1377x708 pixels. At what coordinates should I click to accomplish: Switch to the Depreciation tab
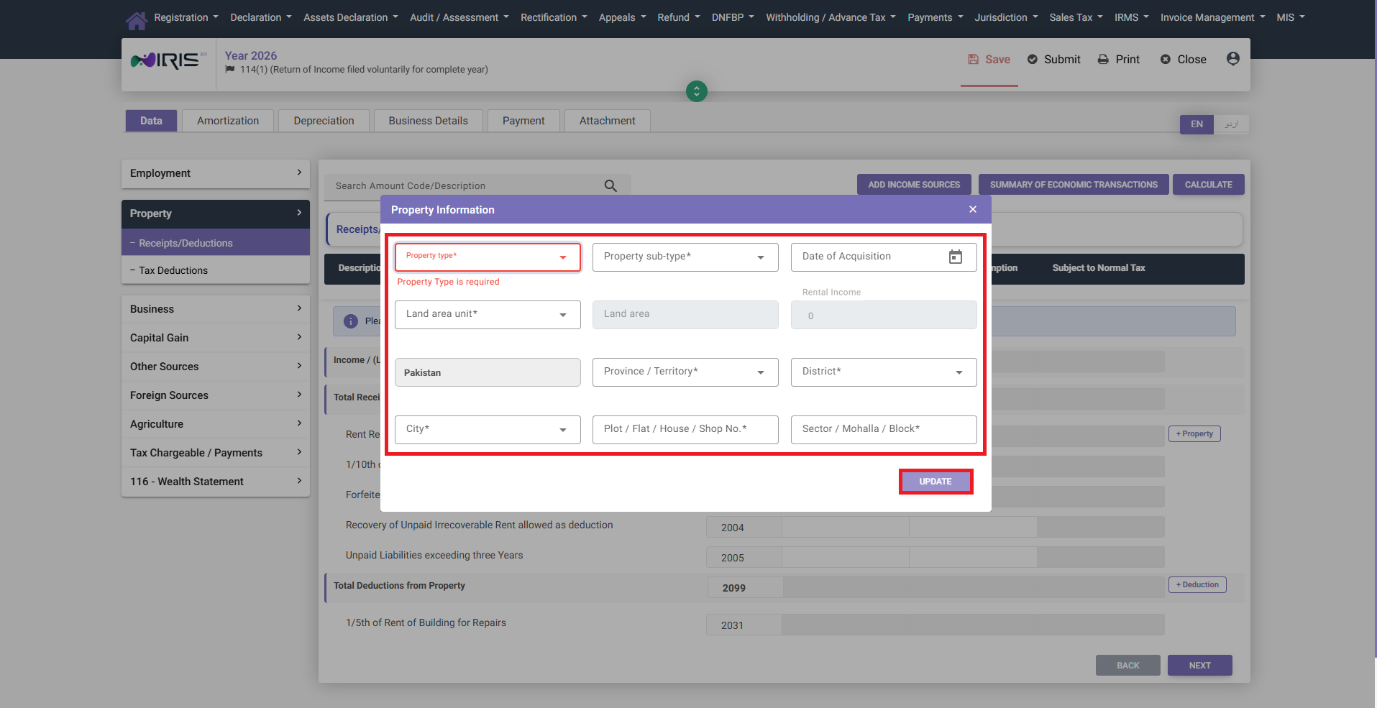[324, 121]
